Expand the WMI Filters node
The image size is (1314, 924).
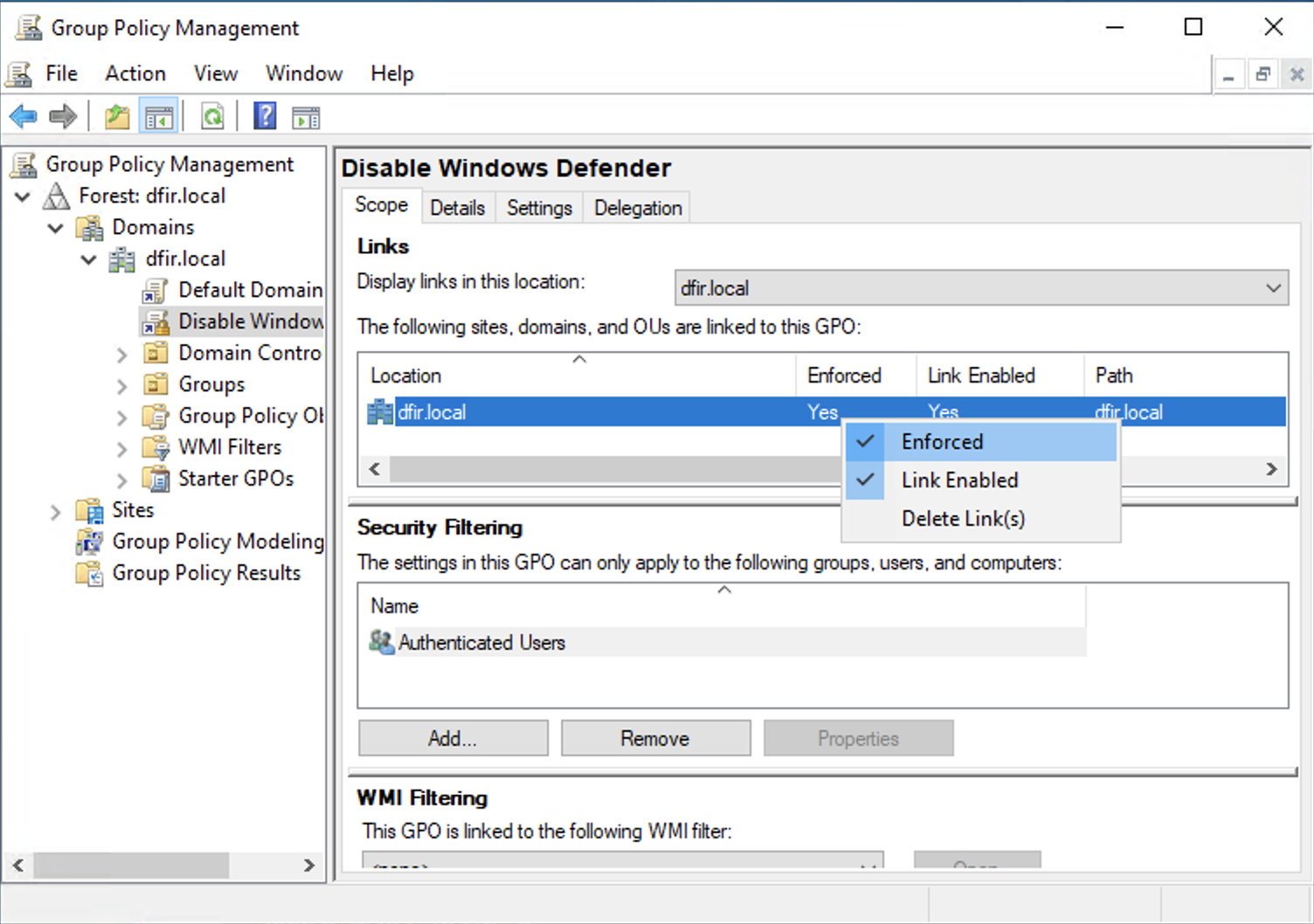tap(122, 449)
